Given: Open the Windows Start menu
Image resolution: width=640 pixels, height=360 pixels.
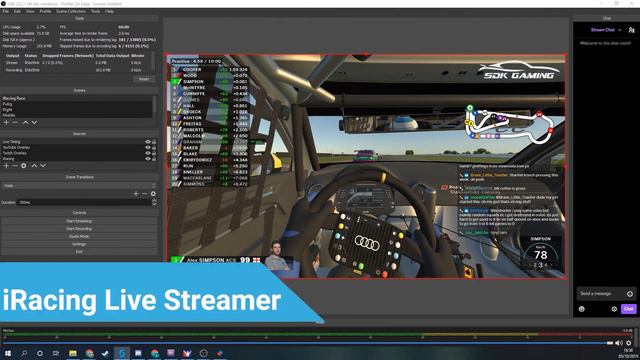Looking at the screenshot, I should pyautogui.click(x=7, y=353).
